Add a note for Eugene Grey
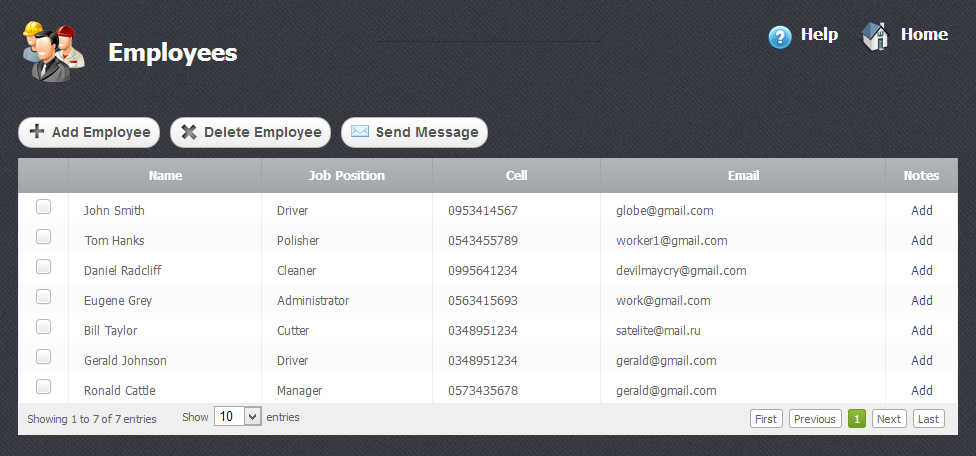Viewport: 976px width, 456px height. pos(921,301)
